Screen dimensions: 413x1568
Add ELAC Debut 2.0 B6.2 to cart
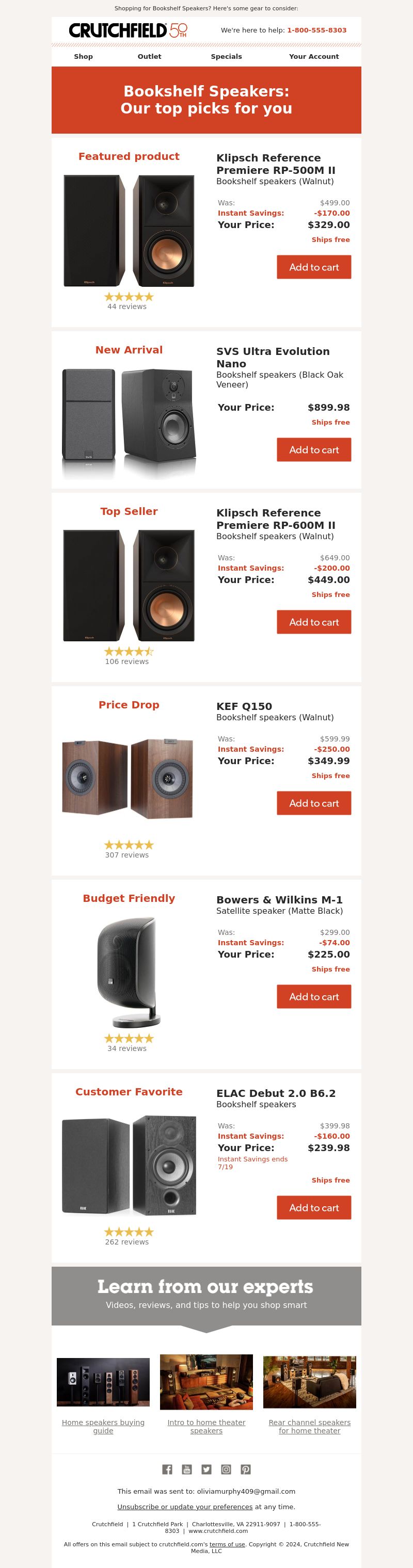click(314, 1208)
